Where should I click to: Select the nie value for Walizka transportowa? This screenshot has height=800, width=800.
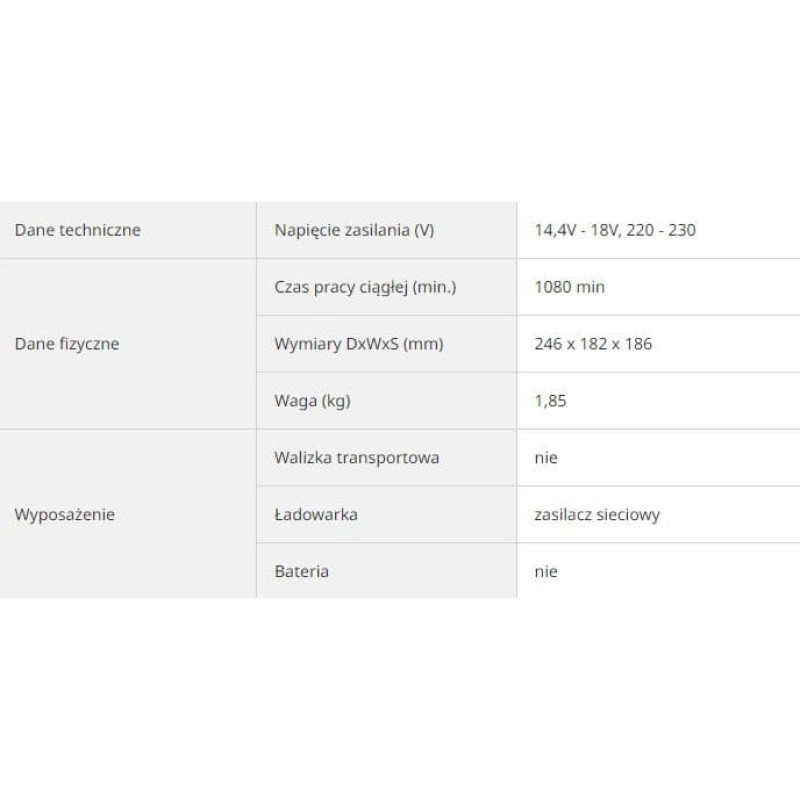pyautogui.click(x=545, y=458)
